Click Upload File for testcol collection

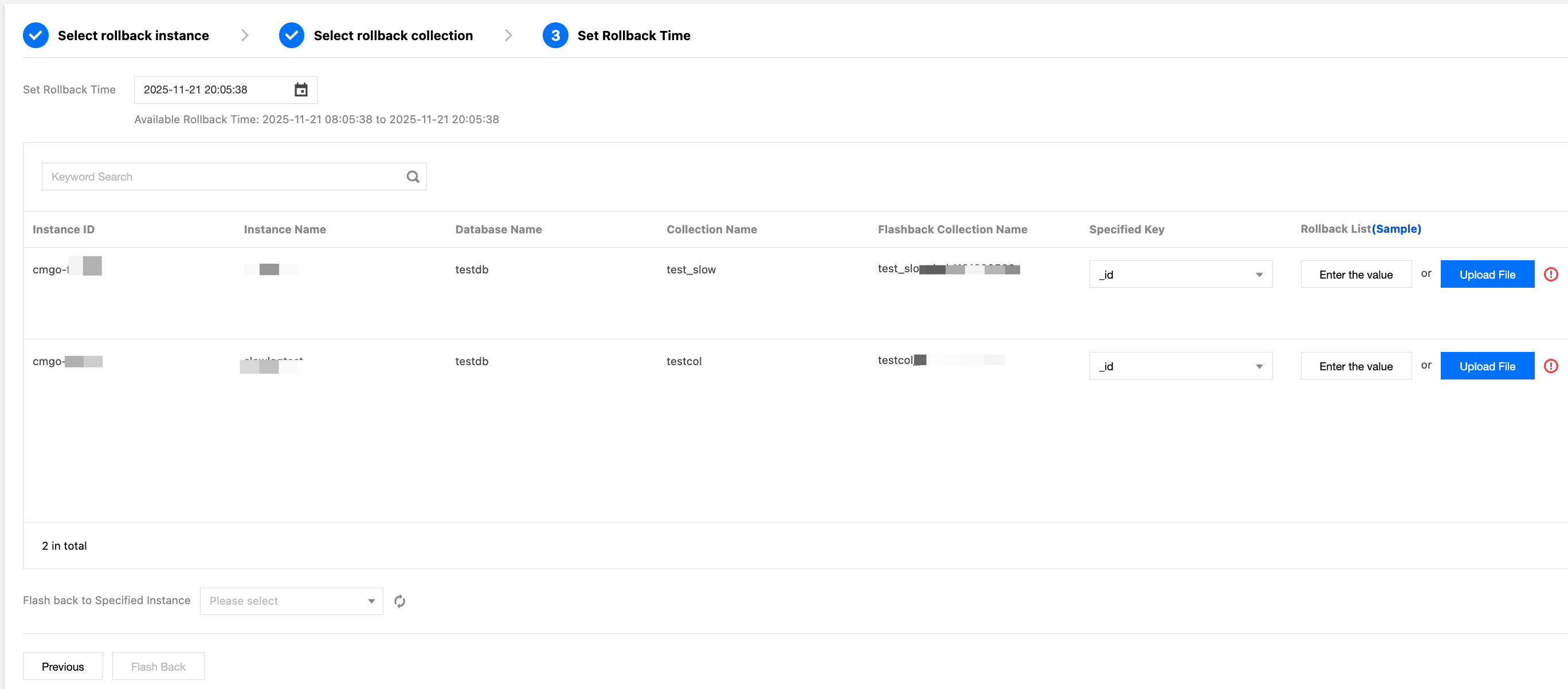(x=1487, y=366)
